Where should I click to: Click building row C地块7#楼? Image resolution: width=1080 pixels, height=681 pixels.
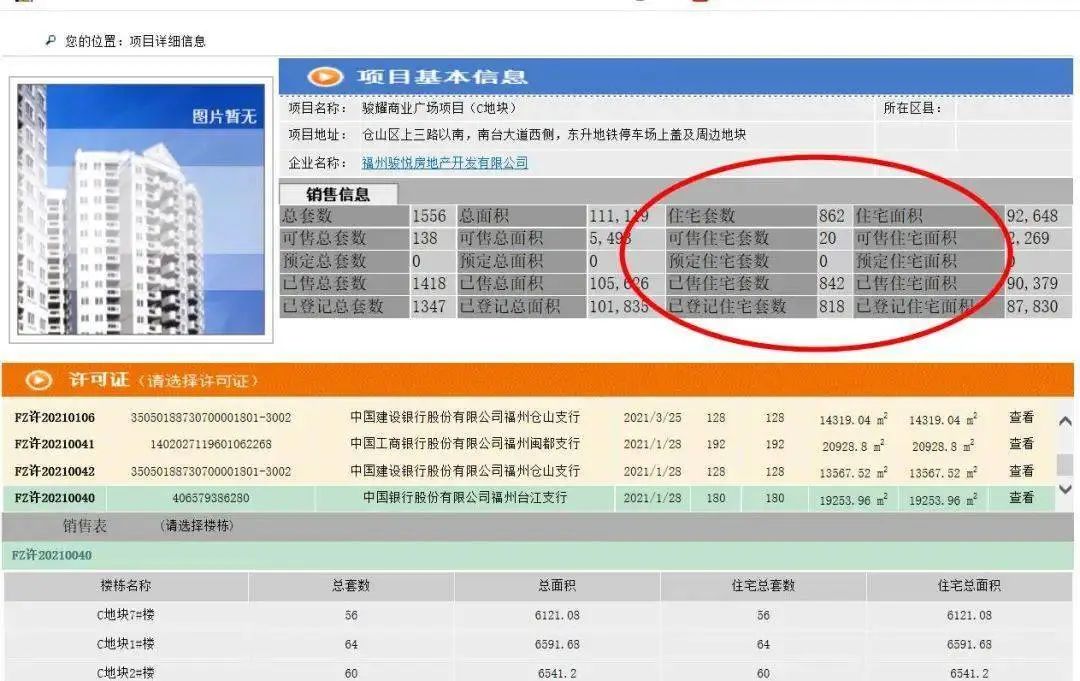[x=539, y=615]
